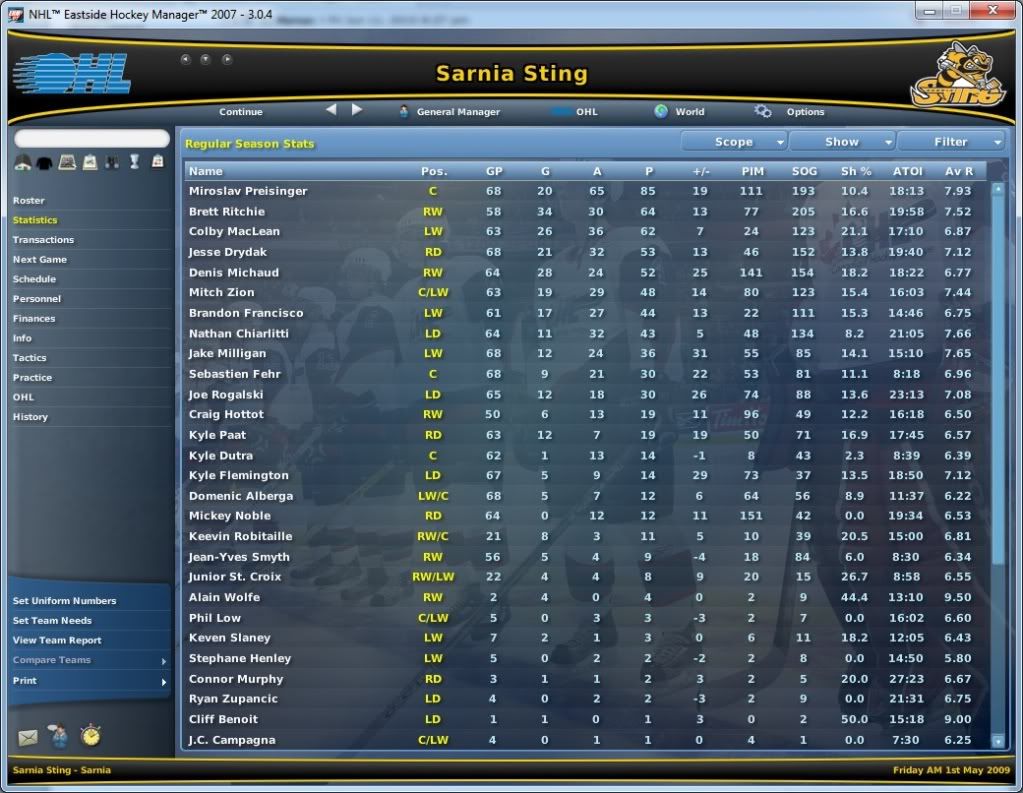Click the scrollbar down arrow of stats table

[x=998, y=741]
